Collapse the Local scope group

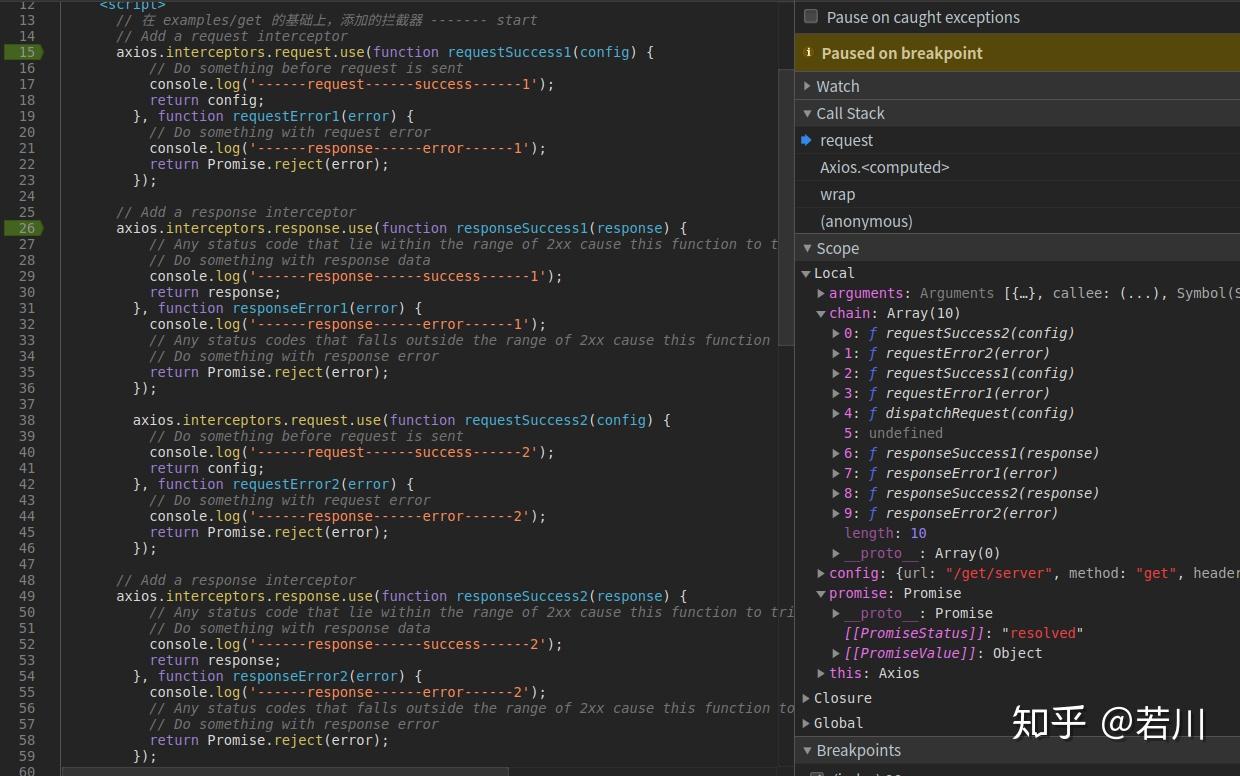click(806, 273)
